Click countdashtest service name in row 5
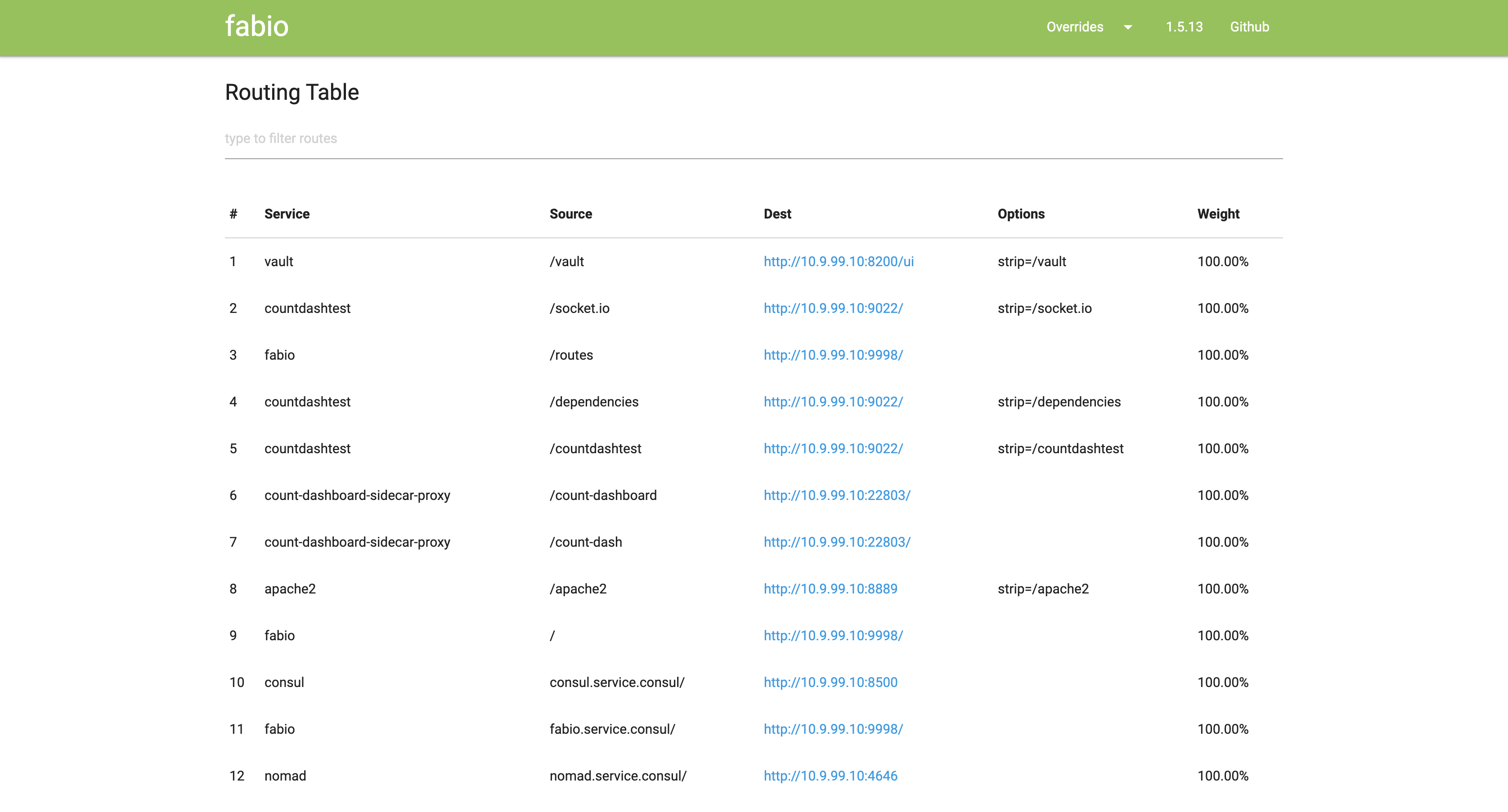The image size is (1508, 812). 307,449
